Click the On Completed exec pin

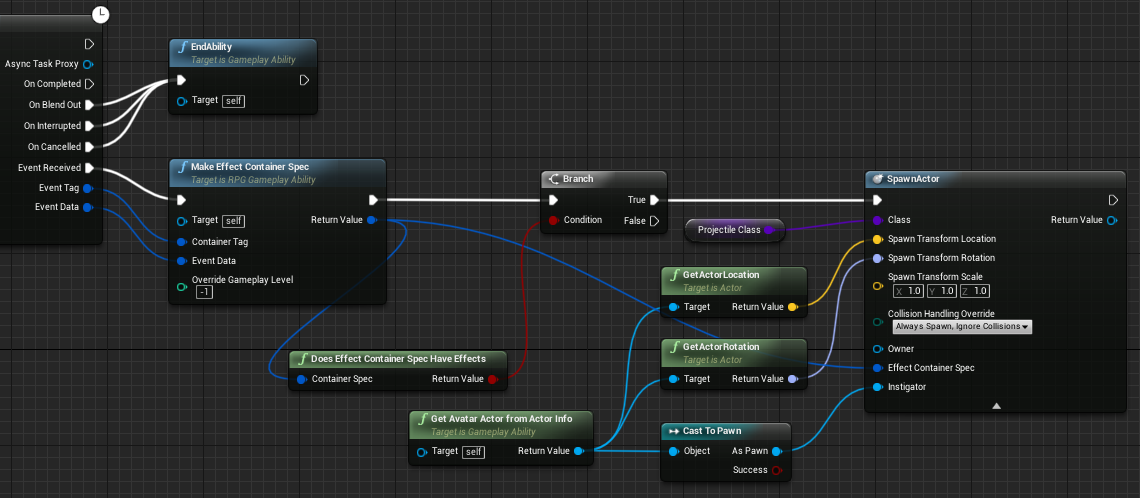pyautogui.click(x=89, y=84)
